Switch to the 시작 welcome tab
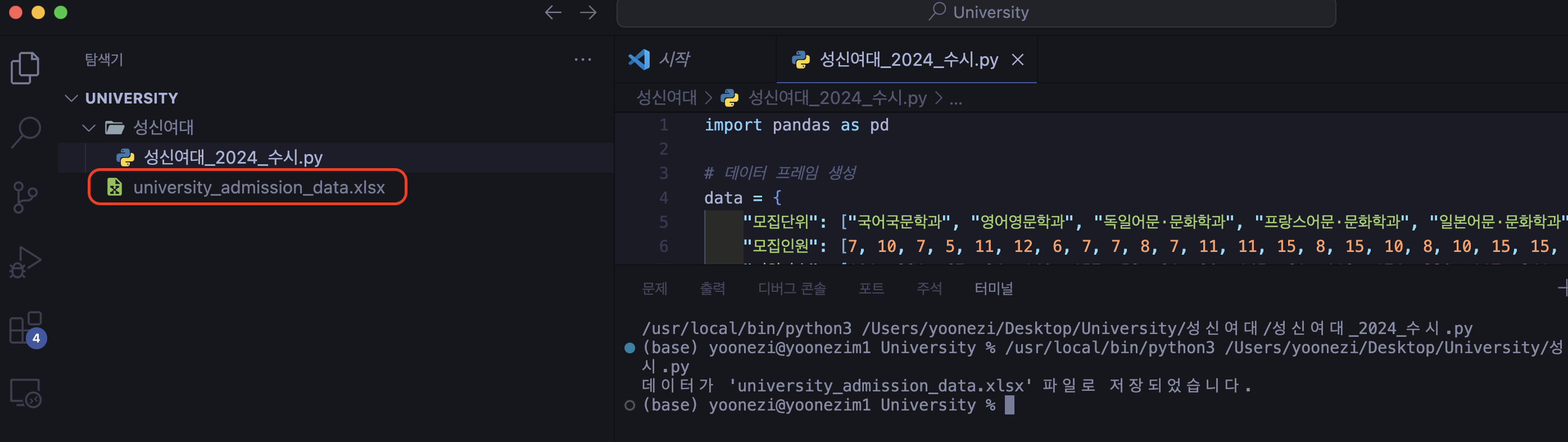Image resolution: width=1568 pixels, height=442 pixels. coord(695,60)
